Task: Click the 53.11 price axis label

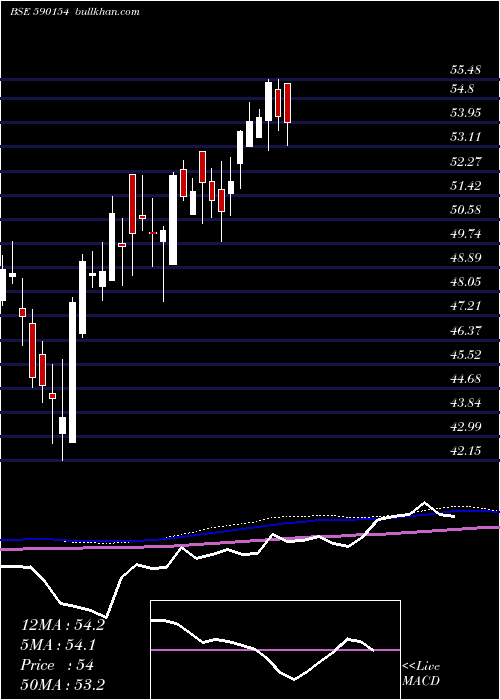Action: 465,136
